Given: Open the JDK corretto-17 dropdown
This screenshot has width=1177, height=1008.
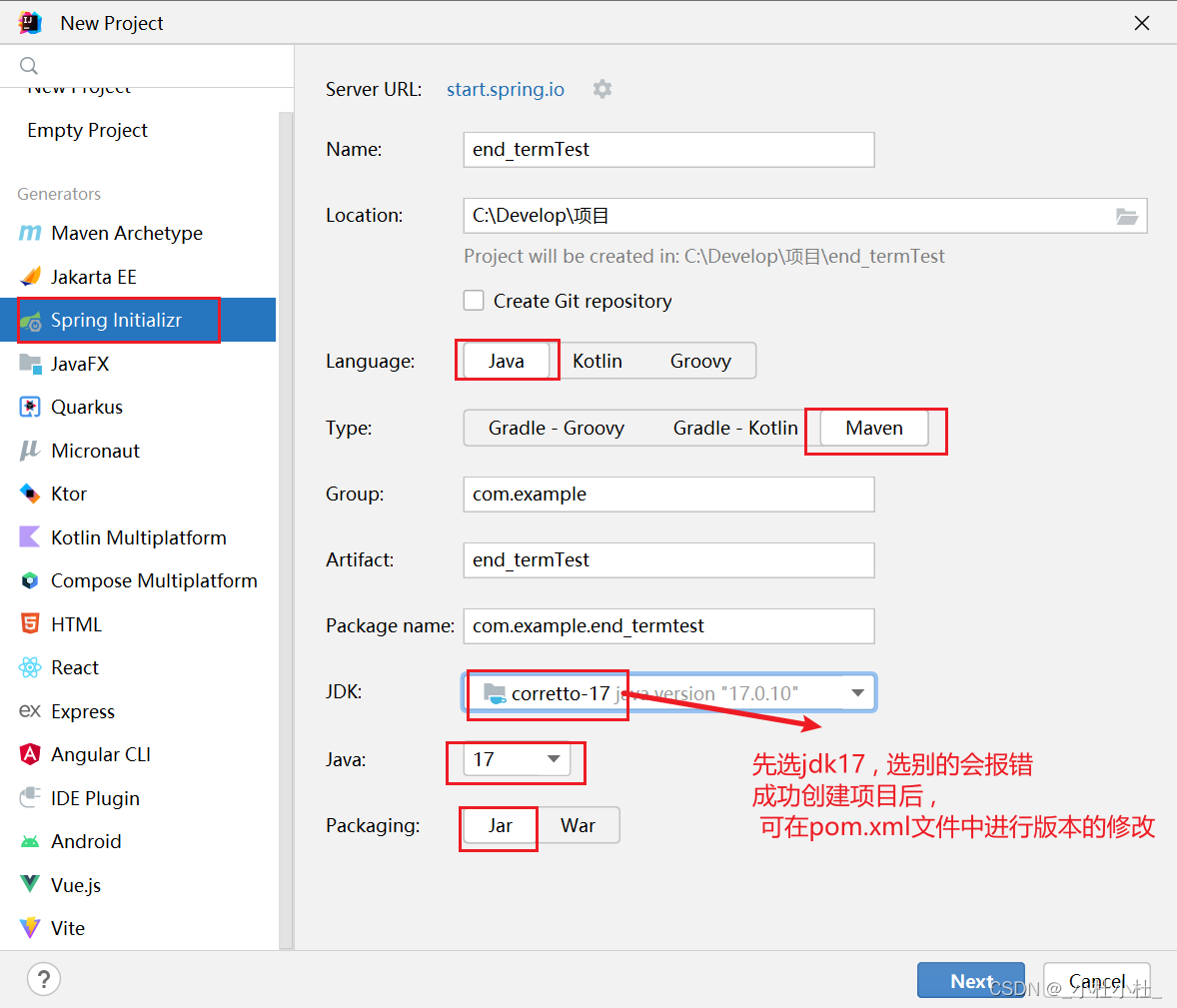Looking at the screenshot, I should click(x=668, y=692).
